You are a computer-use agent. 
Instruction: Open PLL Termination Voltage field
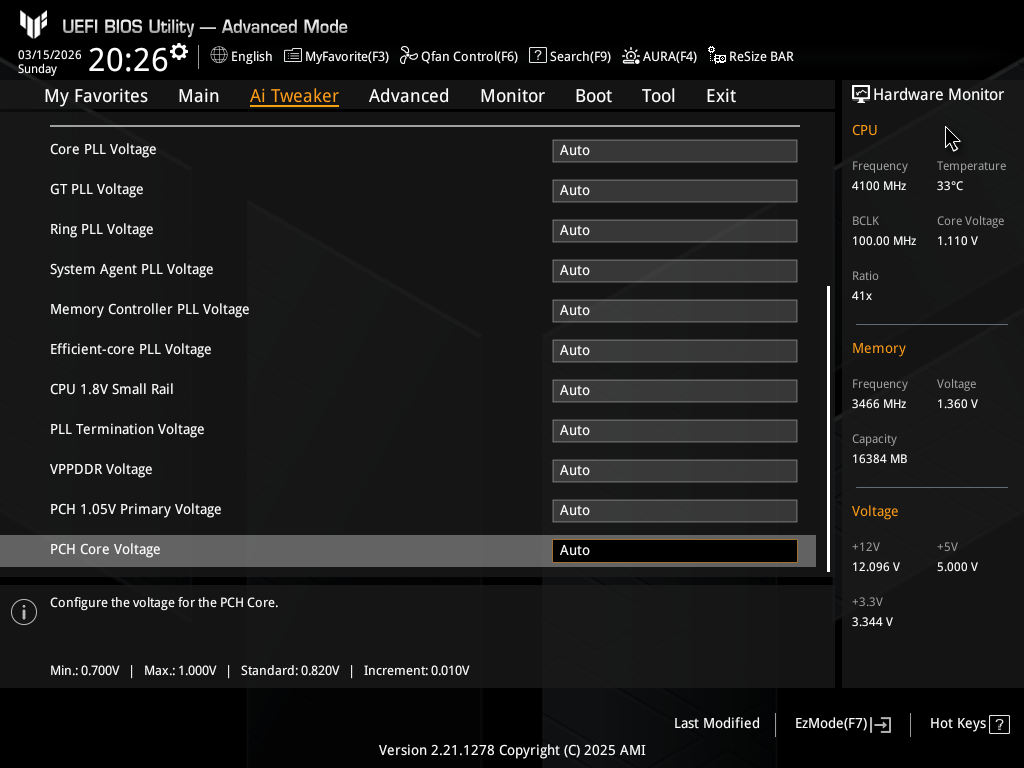pyautogui.click(x=675, y=431)
